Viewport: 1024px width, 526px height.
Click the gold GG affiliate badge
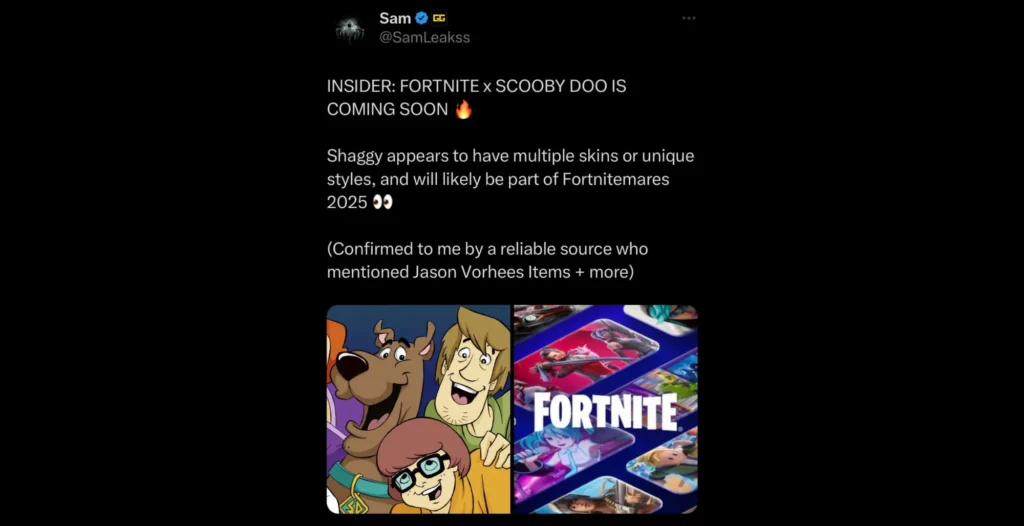(440, 18)
